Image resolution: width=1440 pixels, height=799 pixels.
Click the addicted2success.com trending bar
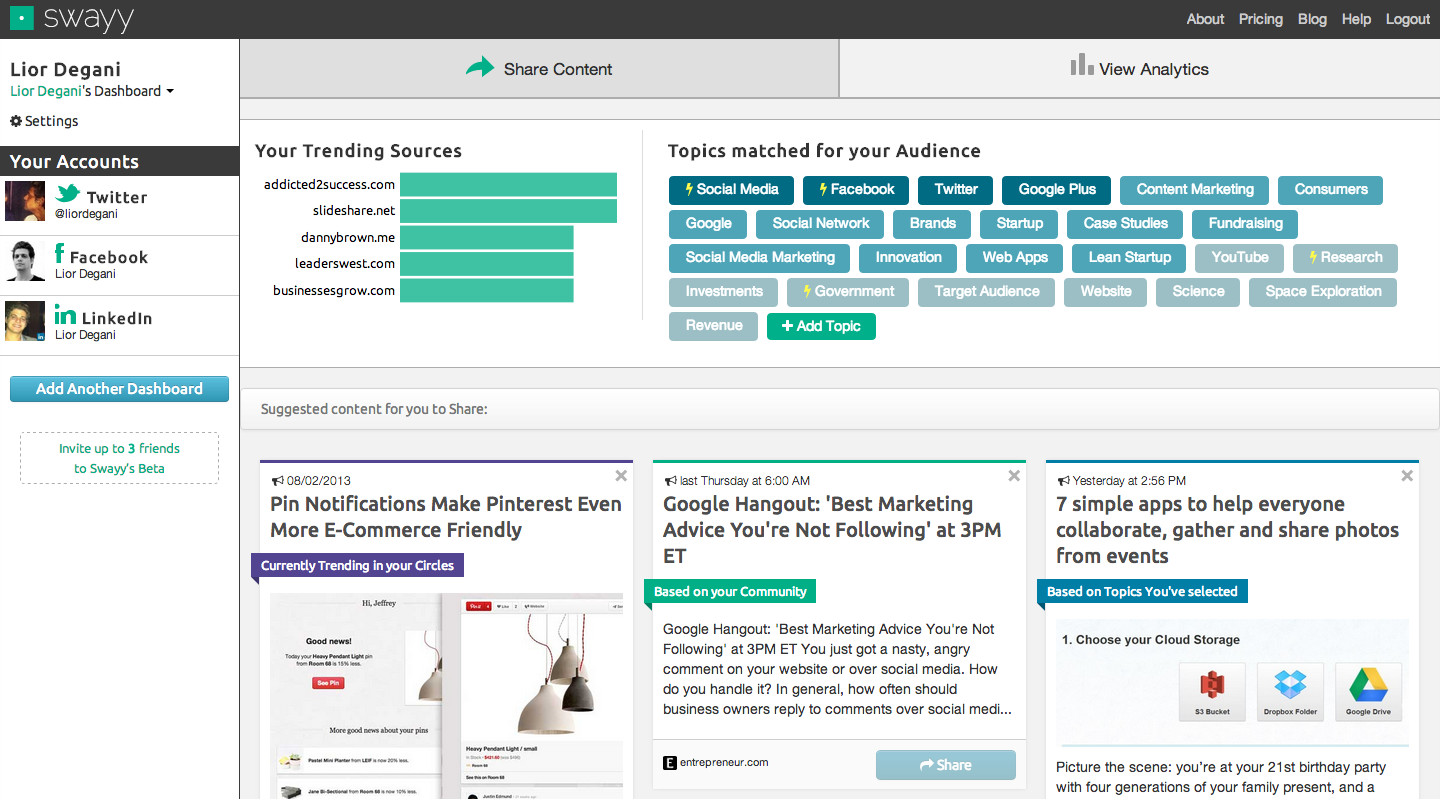click(508, 185)
